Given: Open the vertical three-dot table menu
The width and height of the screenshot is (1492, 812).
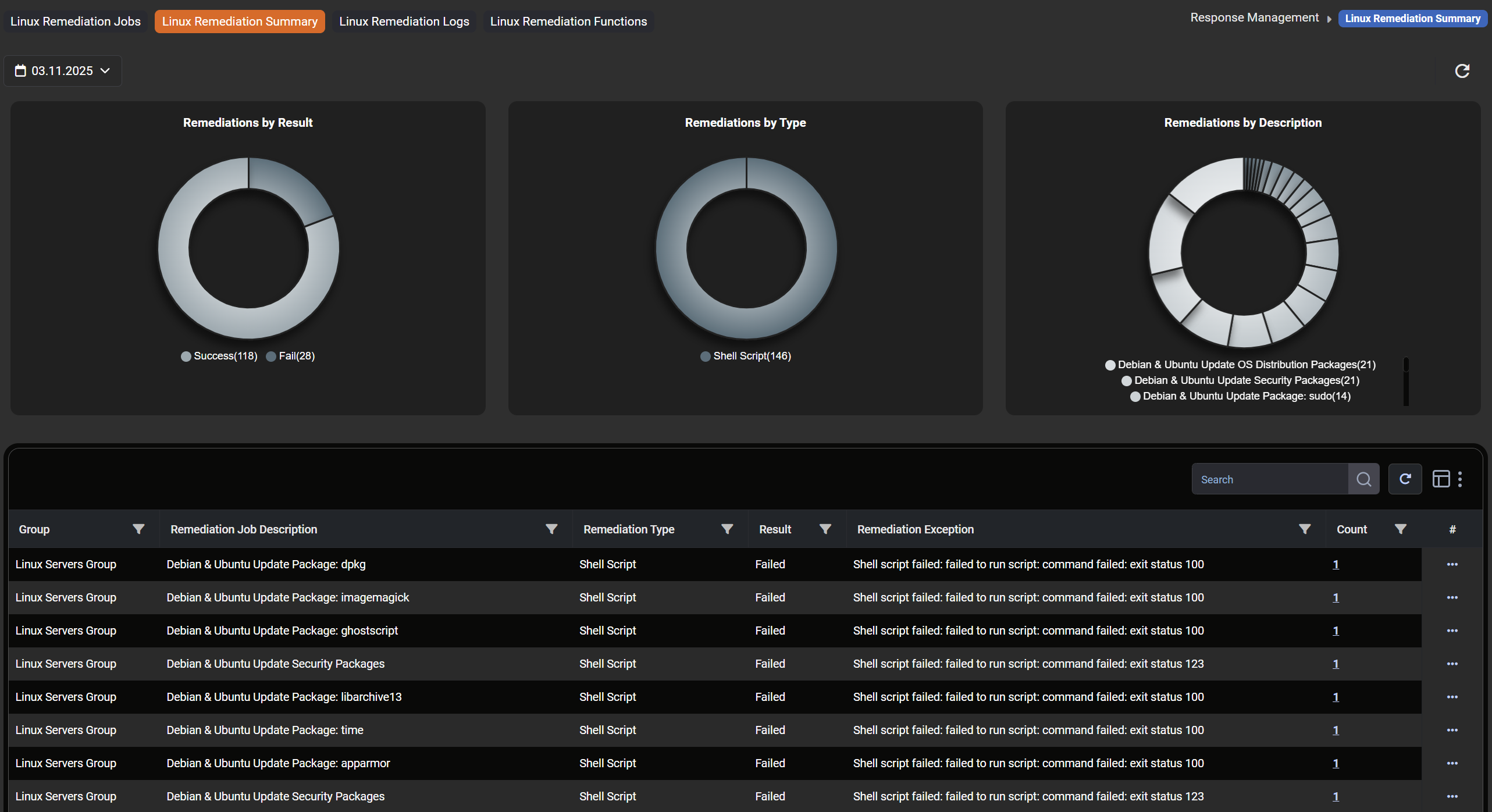Looking at the screenshot, I should click(1460, 479).
